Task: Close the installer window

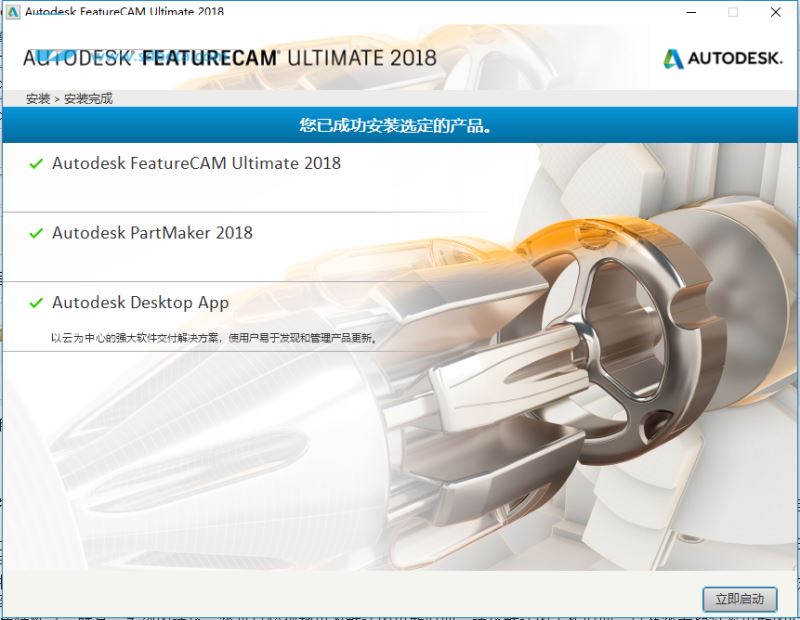Action: pyautogui.click(x=776, y=12)
